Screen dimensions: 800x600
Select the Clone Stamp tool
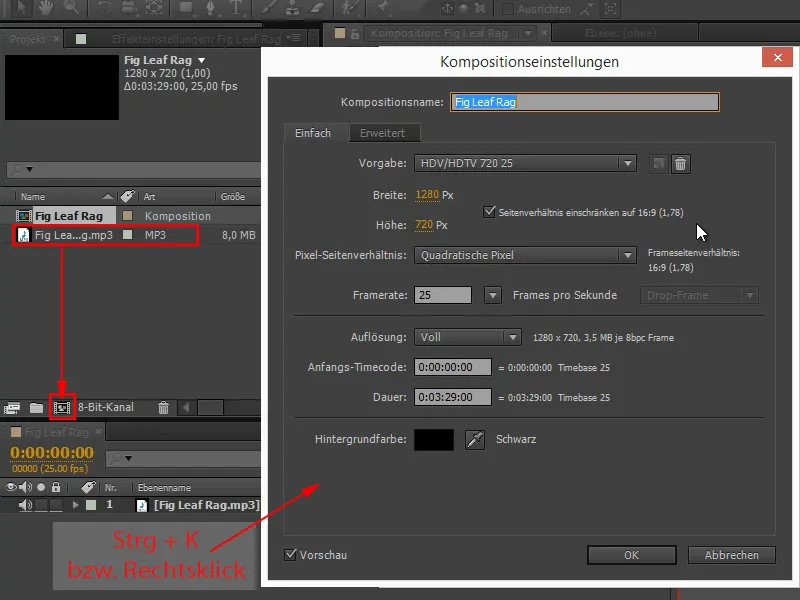(293, 8)
